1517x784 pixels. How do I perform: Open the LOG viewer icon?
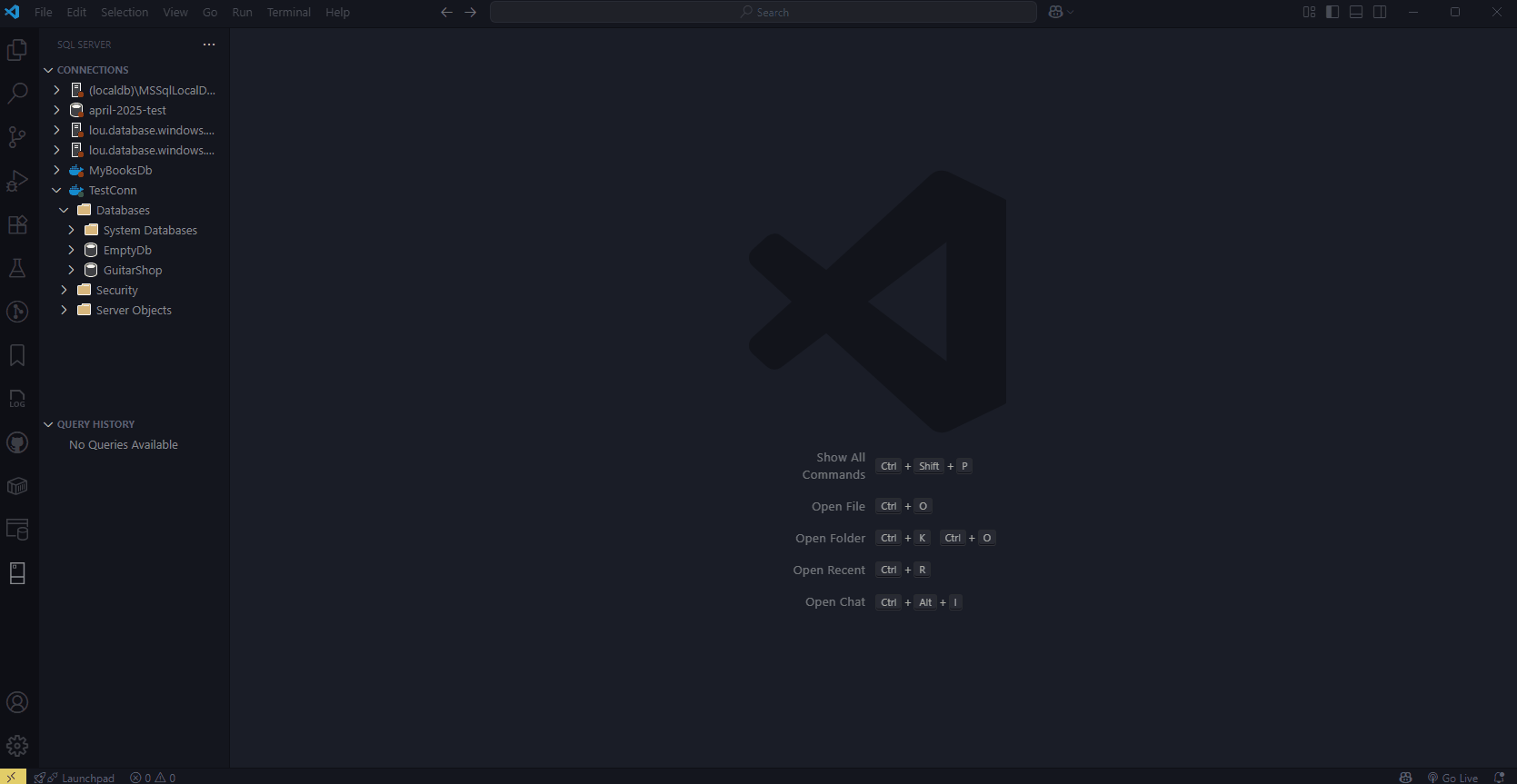[17, 399]
